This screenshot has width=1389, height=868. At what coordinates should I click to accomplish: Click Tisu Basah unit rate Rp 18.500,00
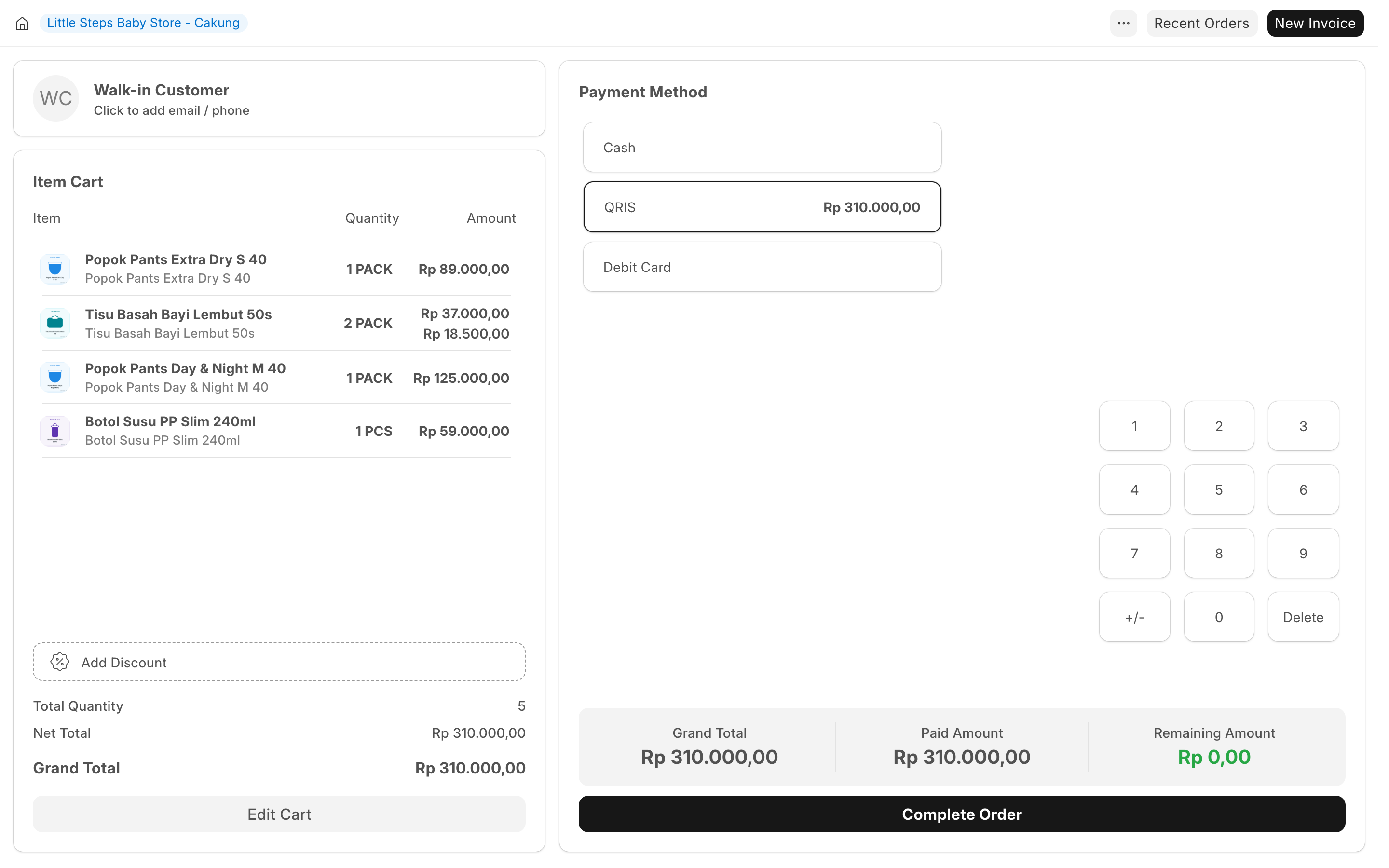coord(466,334)
